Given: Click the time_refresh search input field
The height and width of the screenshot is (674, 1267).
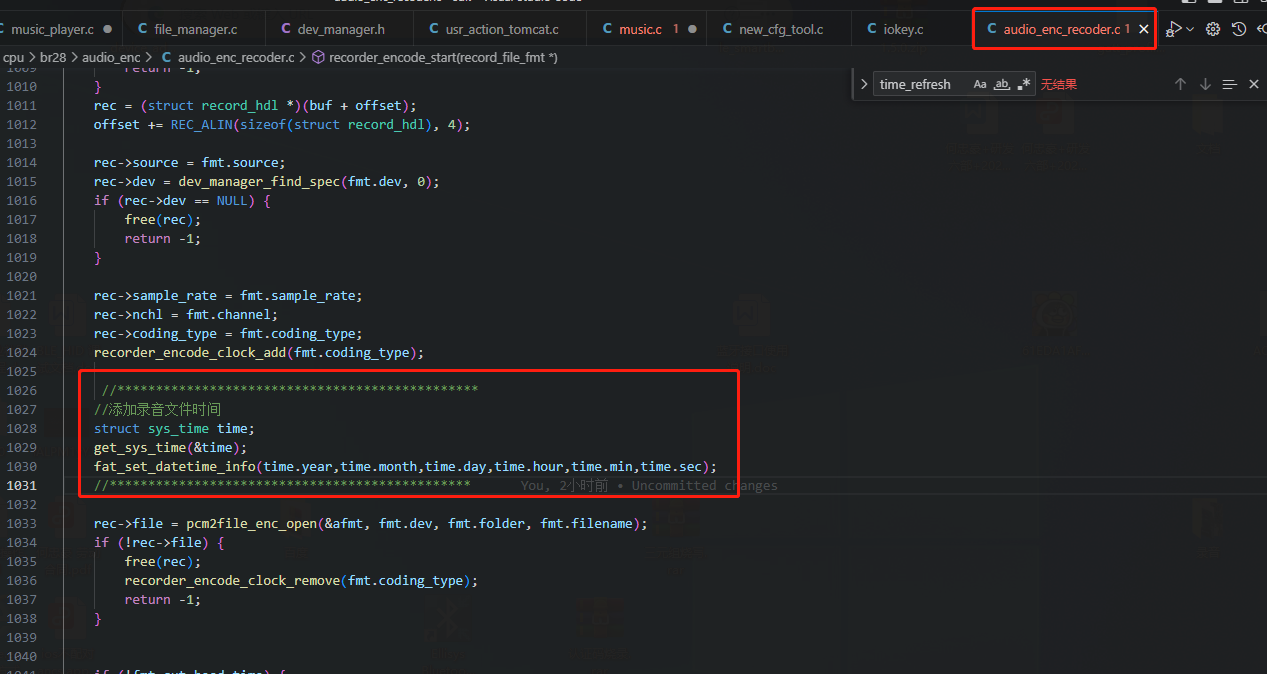Looking at the screenshot, I should (920, 85).
